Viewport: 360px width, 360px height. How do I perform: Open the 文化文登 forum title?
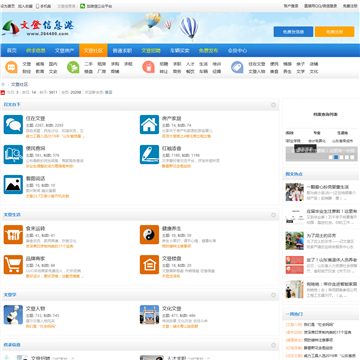pyautogui.click(x=172, y=308)
